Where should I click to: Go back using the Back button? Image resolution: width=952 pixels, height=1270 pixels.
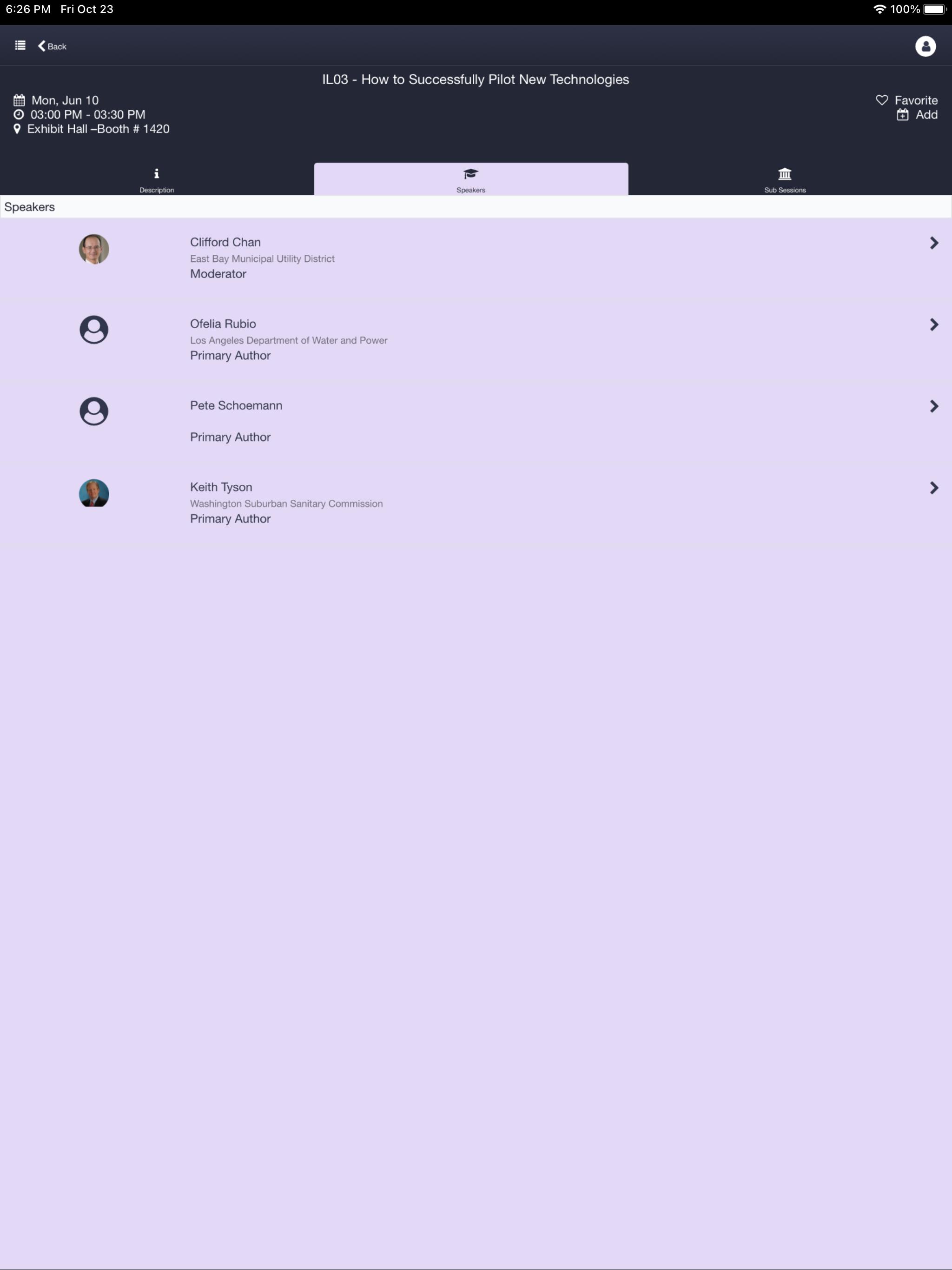point(52,46)
